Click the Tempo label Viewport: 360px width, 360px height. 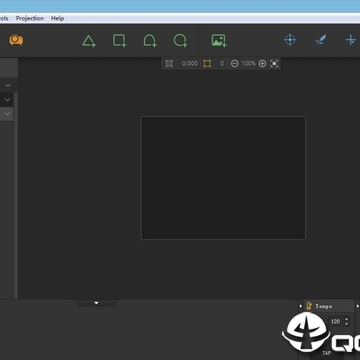(x=324, y=306)
